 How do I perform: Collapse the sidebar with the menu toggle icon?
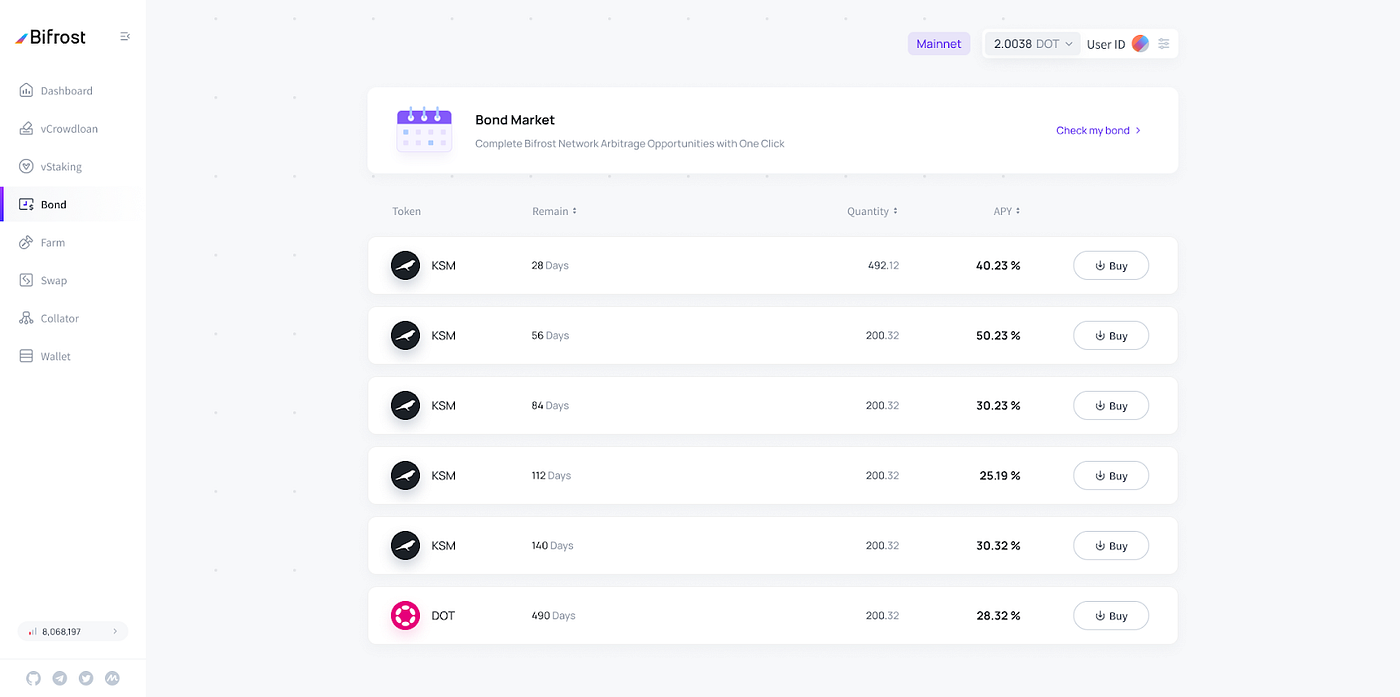click(x=125, y=36)
